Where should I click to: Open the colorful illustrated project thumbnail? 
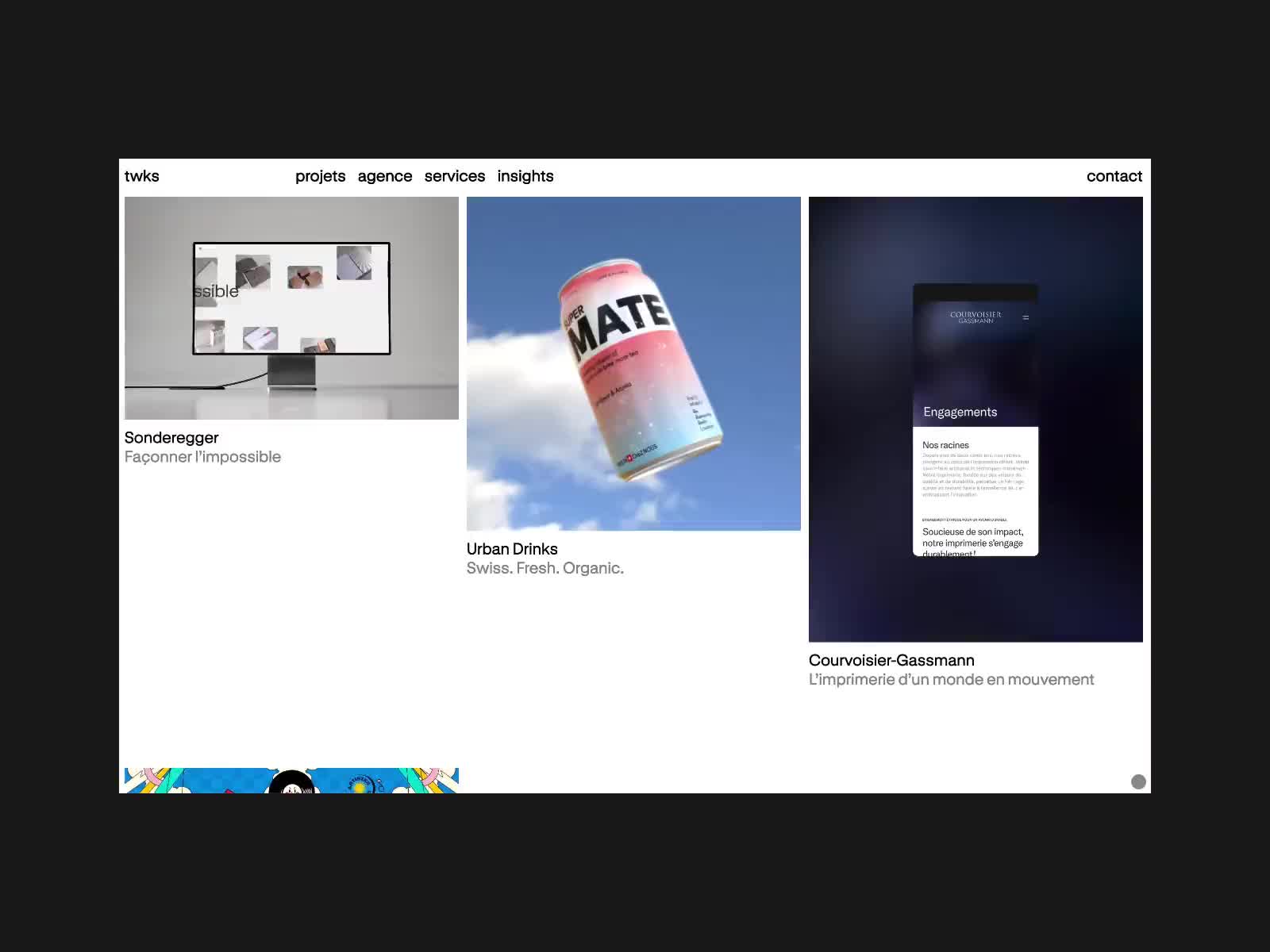tap(291, 781)
